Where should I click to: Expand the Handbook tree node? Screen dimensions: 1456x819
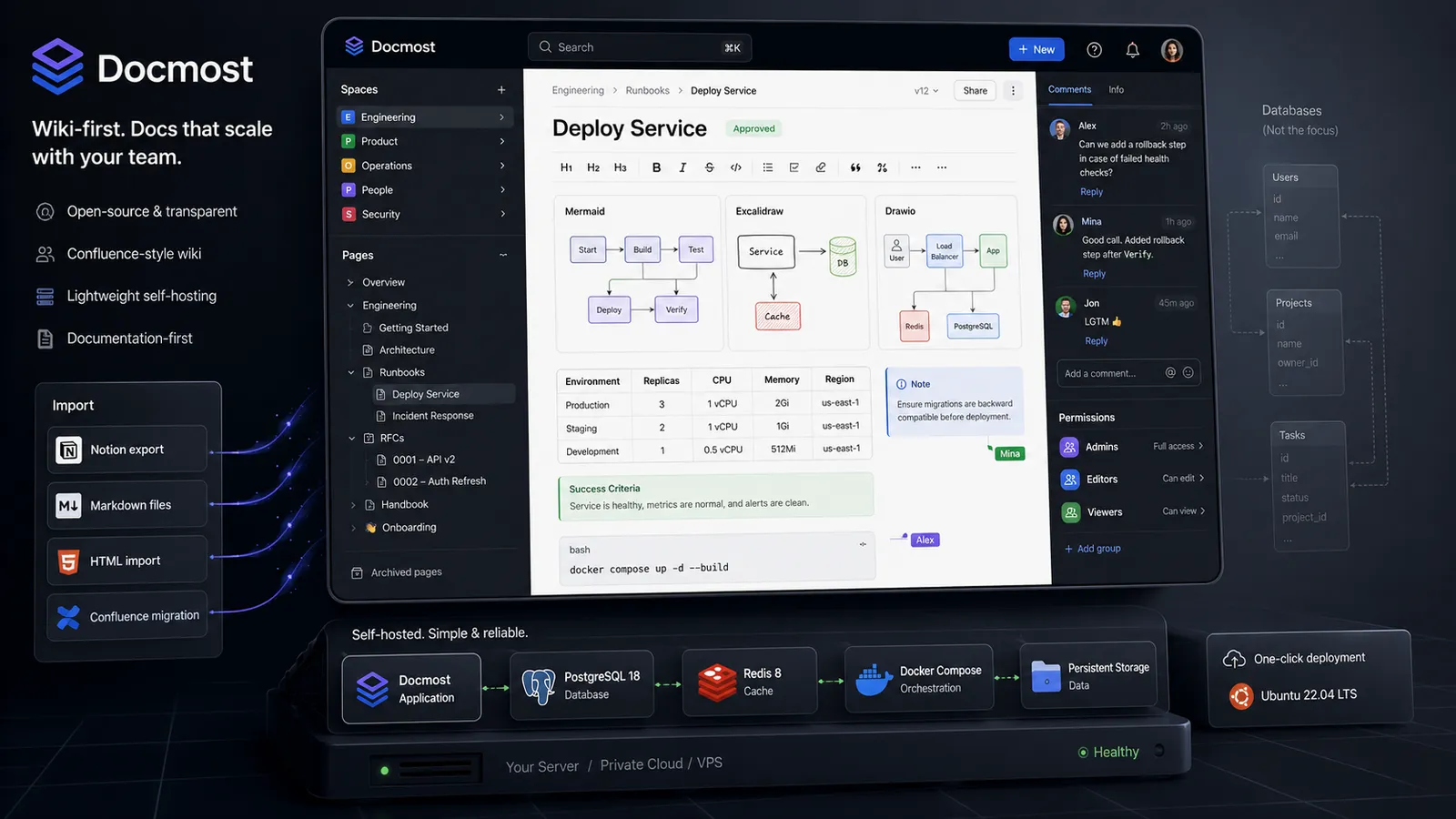[353, 505]
